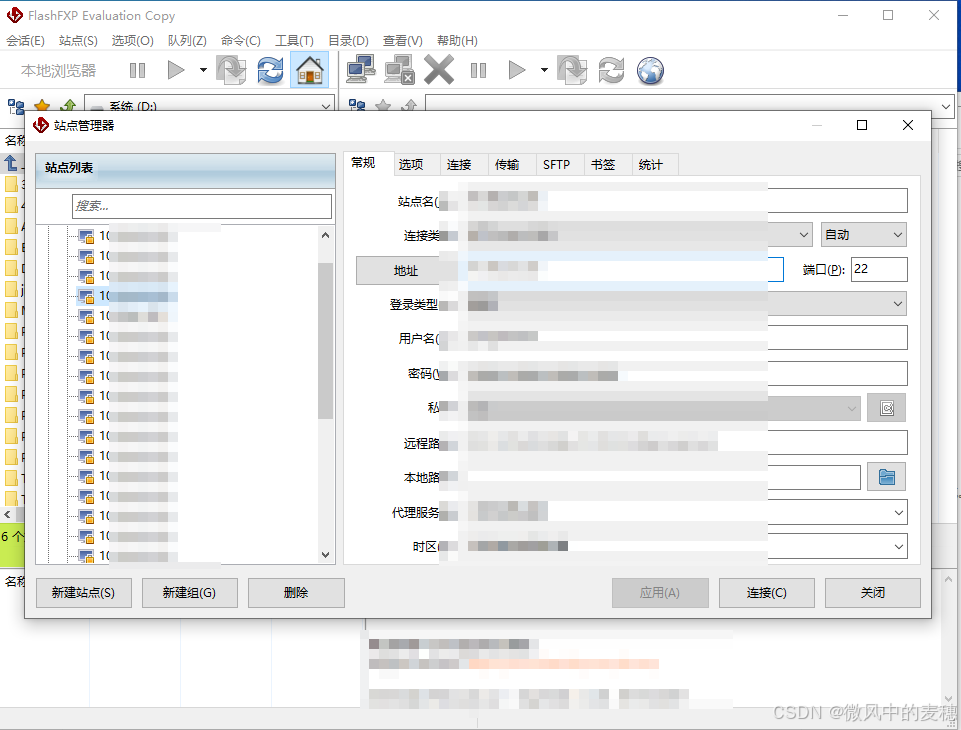Click local browser pause icon

(x=137, y=70)
